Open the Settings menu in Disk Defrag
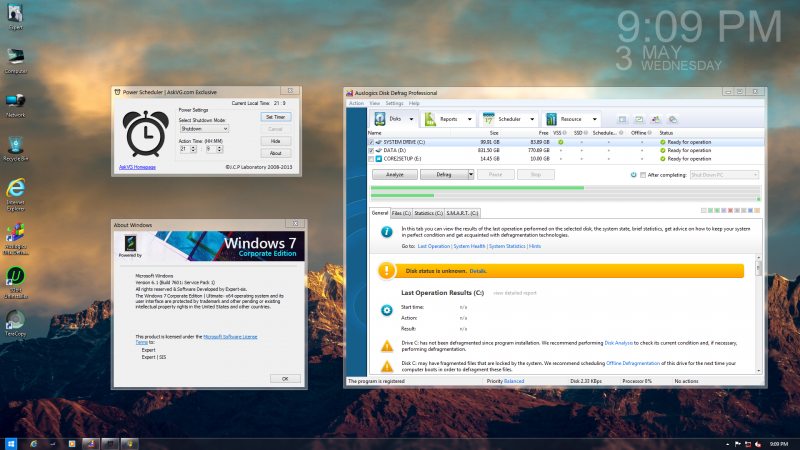The height and width of the screenshot is (450, 800). [x=394, y=103]
